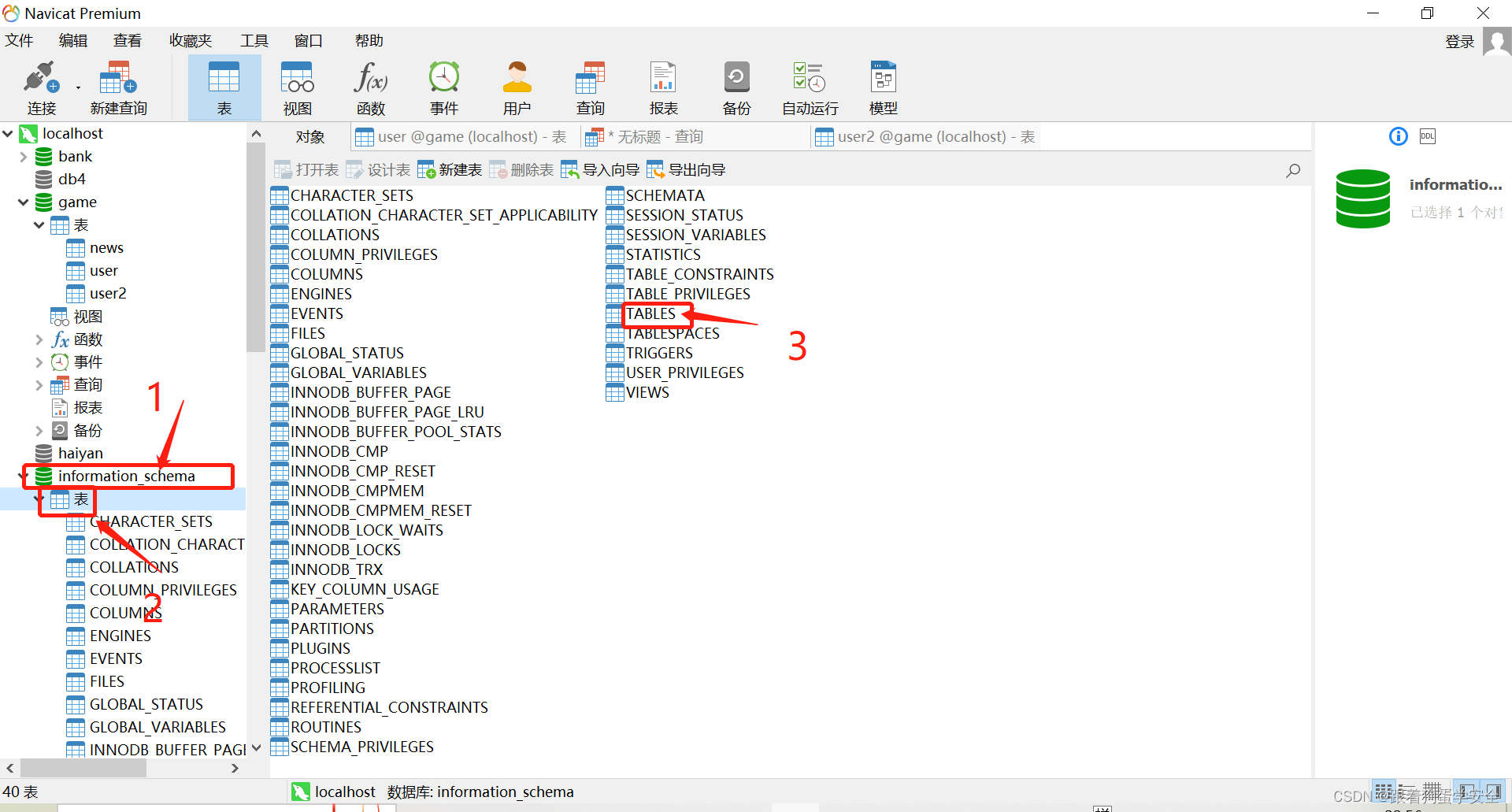
Task: Collapse the game database node
Action: coord(23,202)
